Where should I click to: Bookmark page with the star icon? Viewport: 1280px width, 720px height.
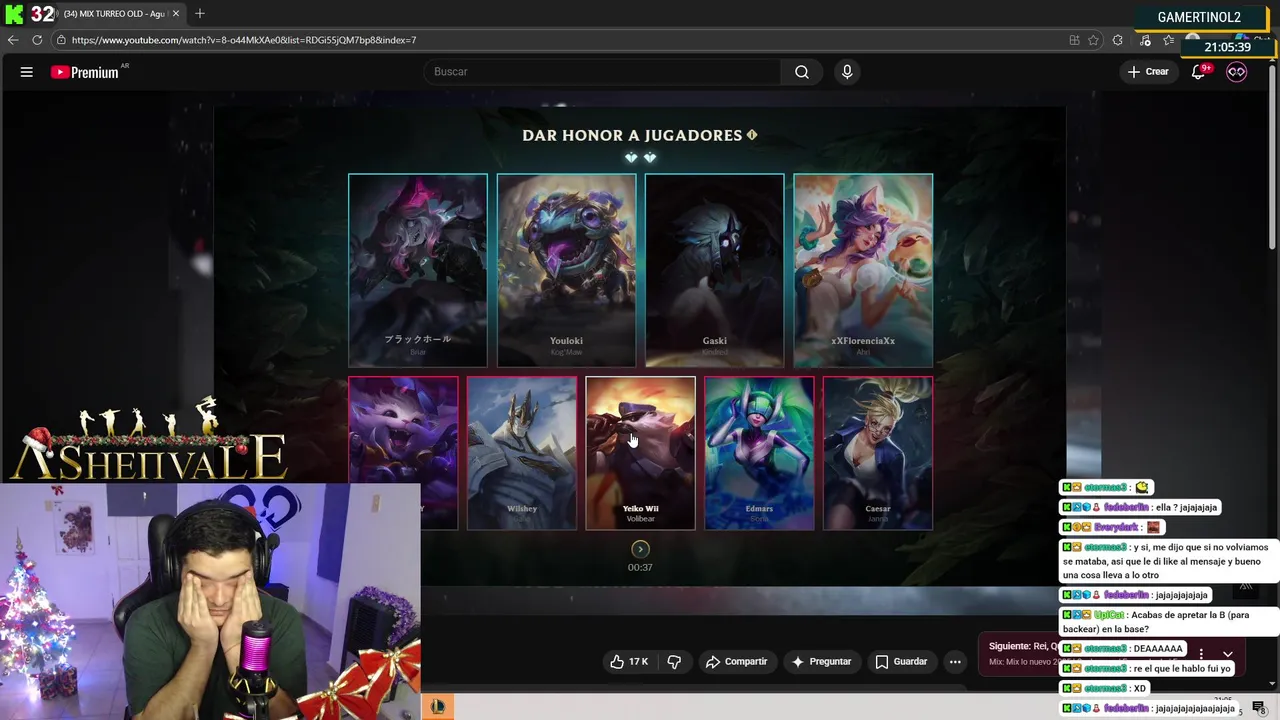(x=1093, y=40)
